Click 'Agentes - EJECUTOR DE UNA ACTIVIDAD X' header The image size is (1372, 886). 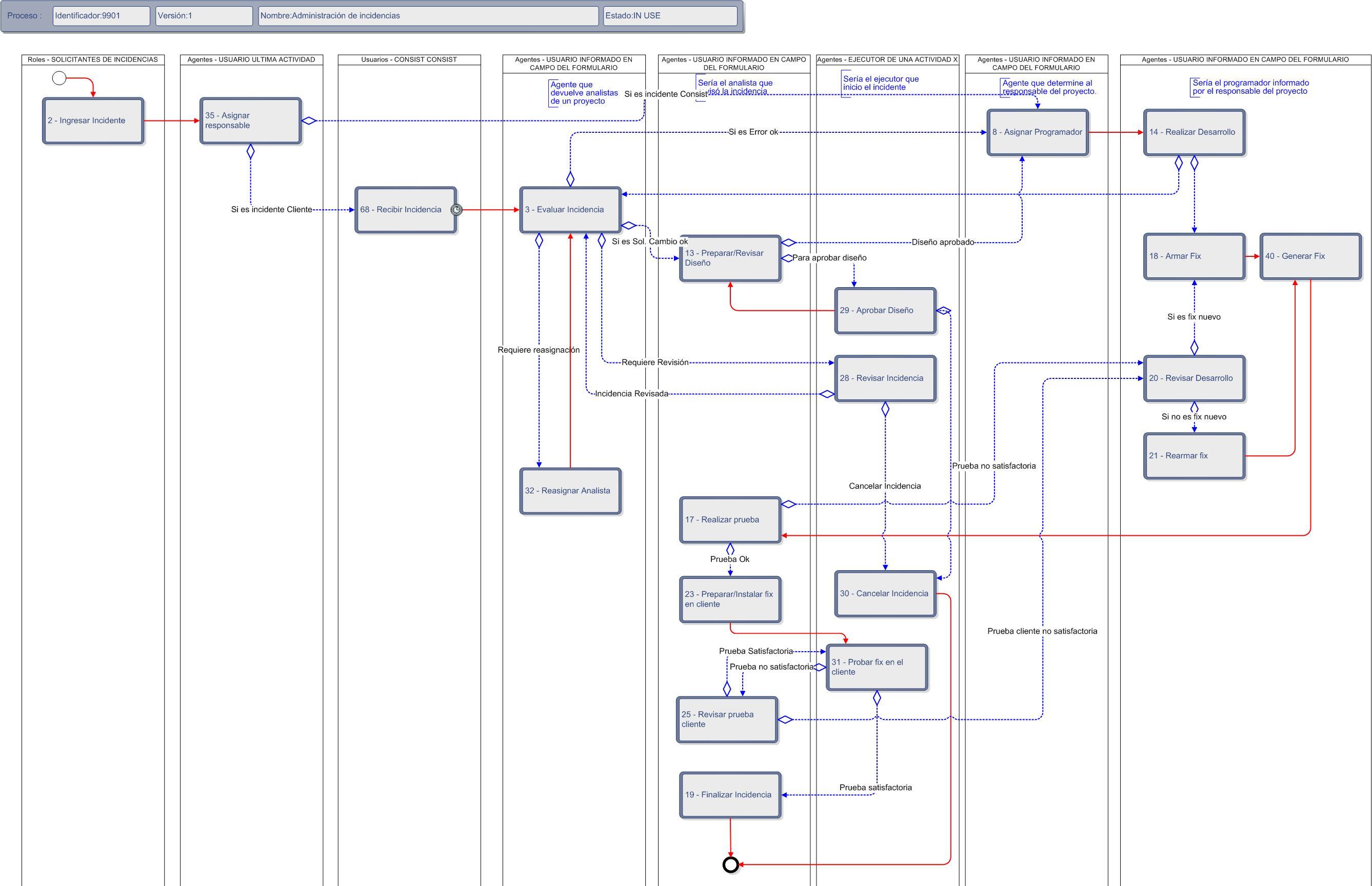pyautogui.click(x=887, y=60)
